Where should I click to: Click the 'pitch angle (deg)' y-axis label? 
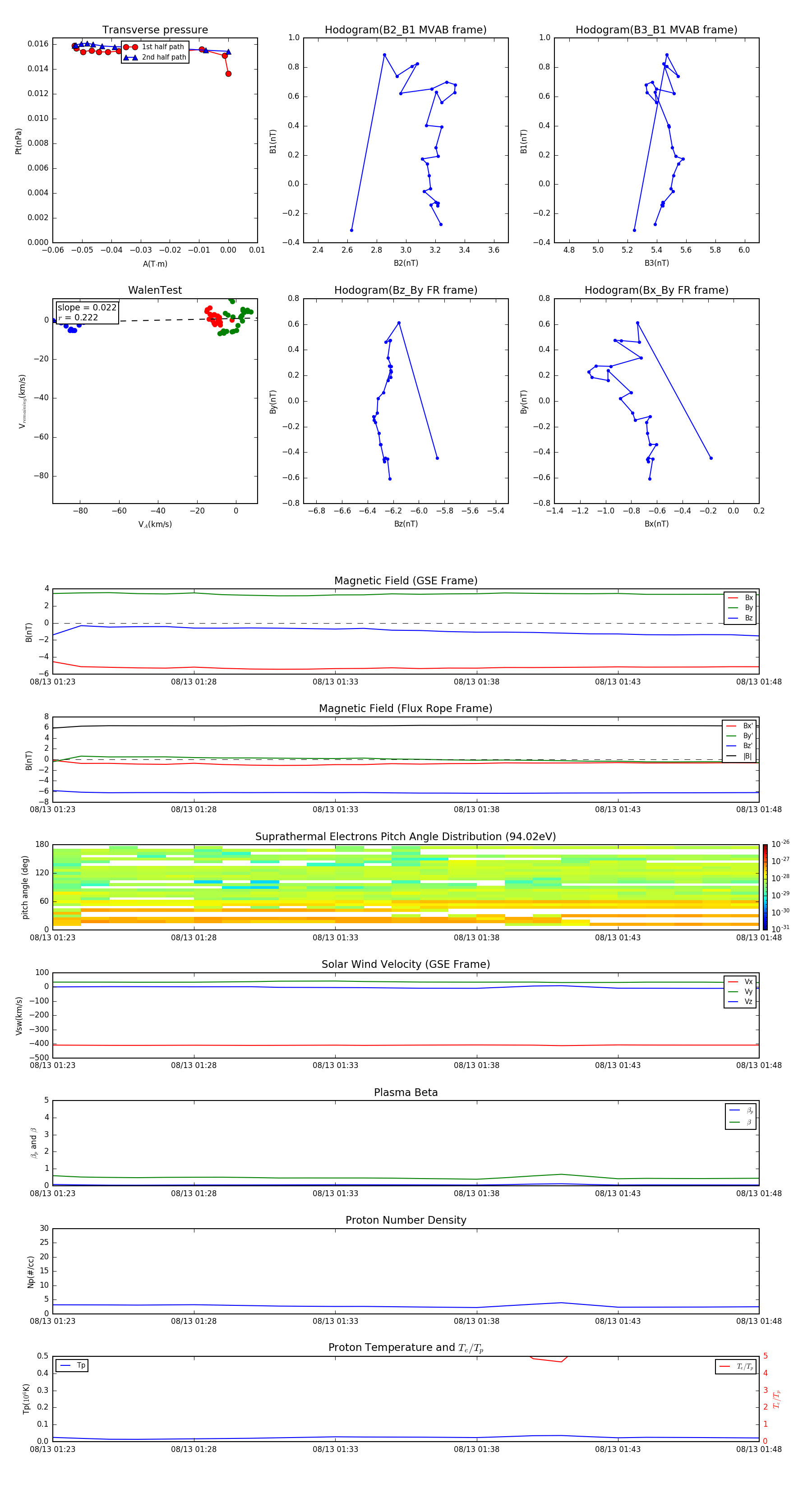pyautogui.click(x=25, y=887)
